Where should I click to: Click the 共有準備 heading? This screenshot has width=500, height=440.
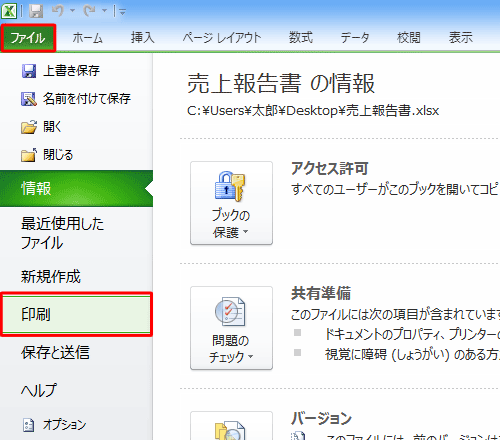321,293
